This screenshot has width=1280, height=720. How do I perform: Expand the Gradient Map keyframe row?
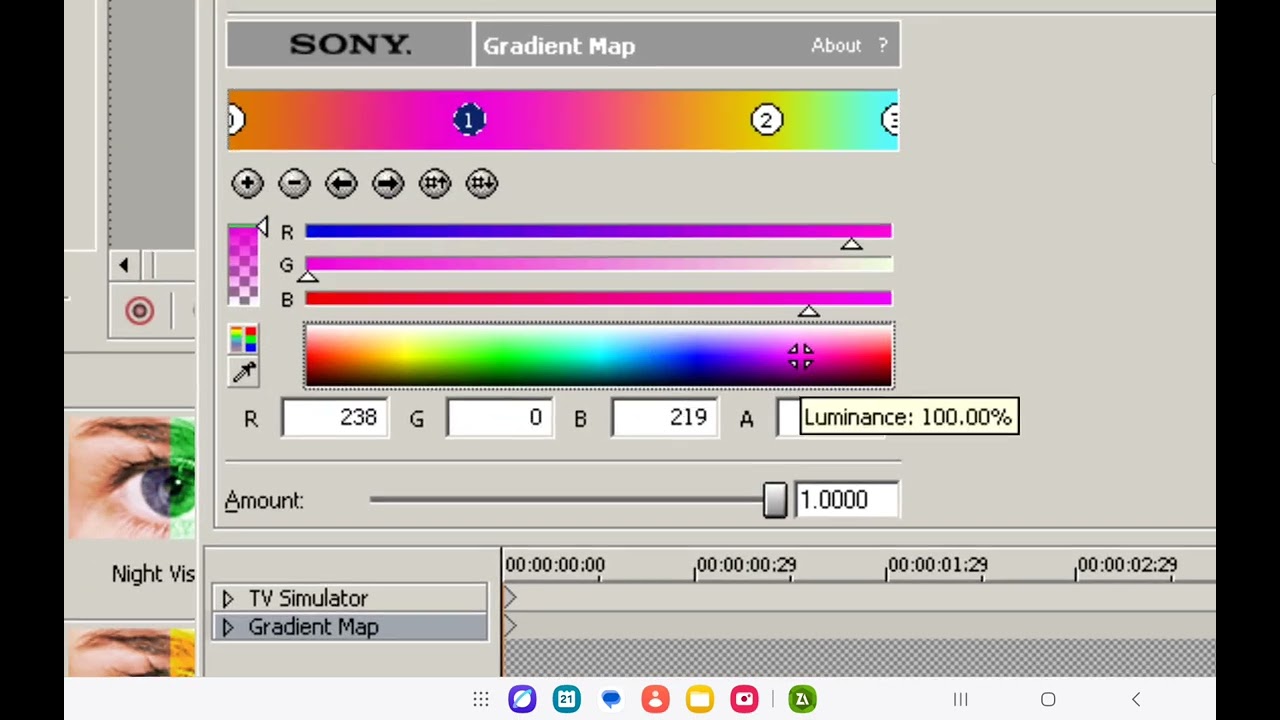(x=228, y=627)
